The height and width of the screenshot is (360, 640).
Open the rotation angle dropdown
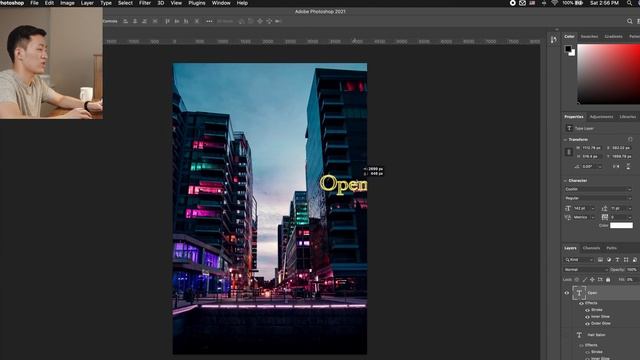600,167
